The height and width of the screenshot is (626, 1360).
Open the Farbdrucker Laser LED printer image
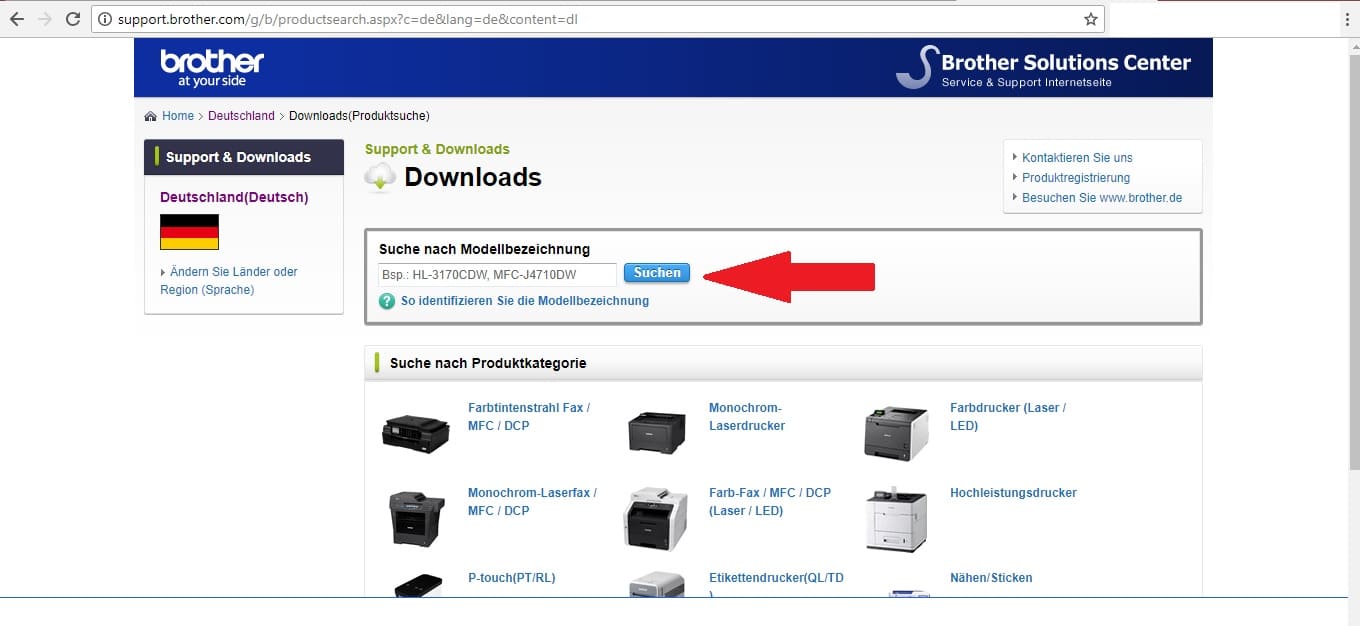click(x=896, y=432)
